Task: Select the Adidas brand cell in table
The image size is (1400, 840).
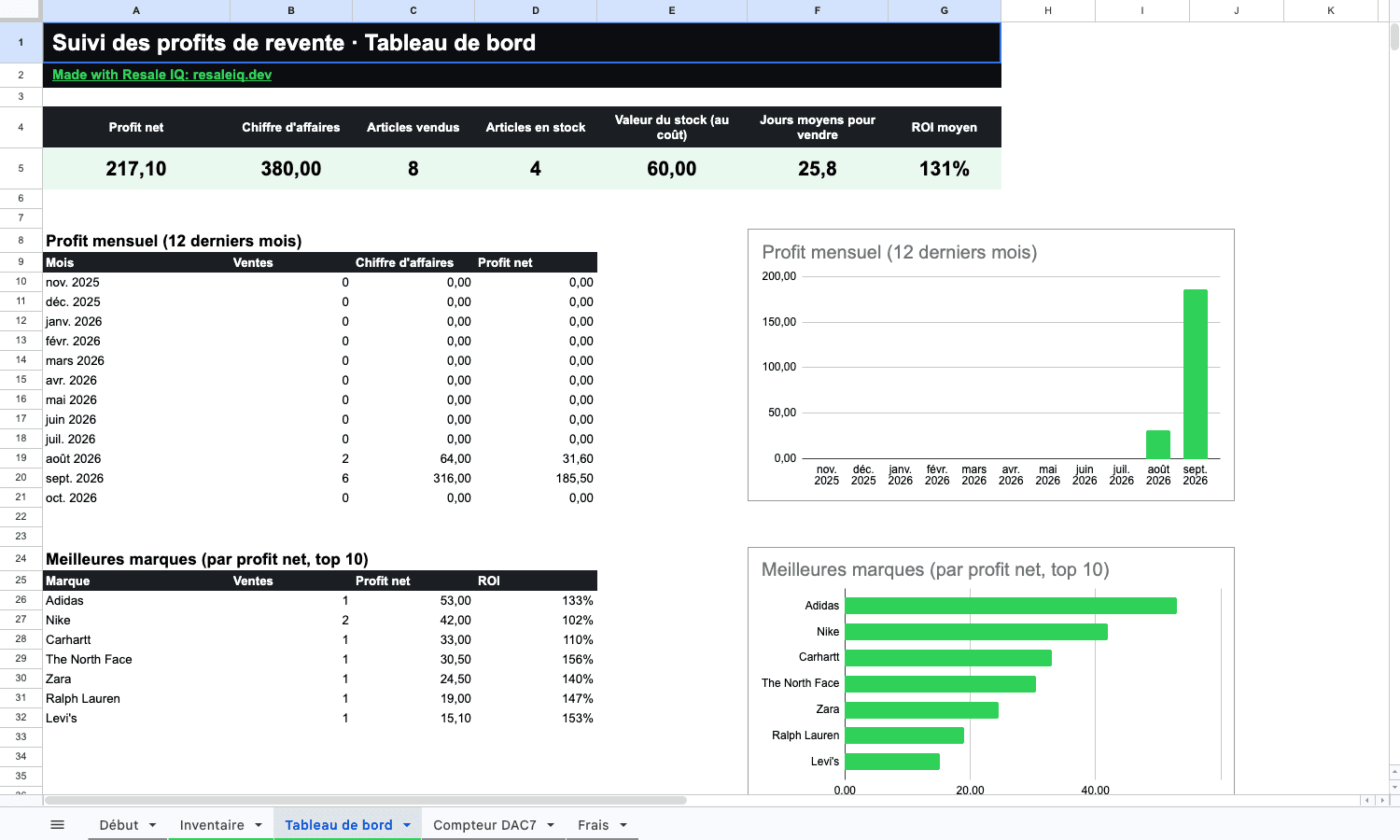Action: pyautogui.click(x=136, y=601)
